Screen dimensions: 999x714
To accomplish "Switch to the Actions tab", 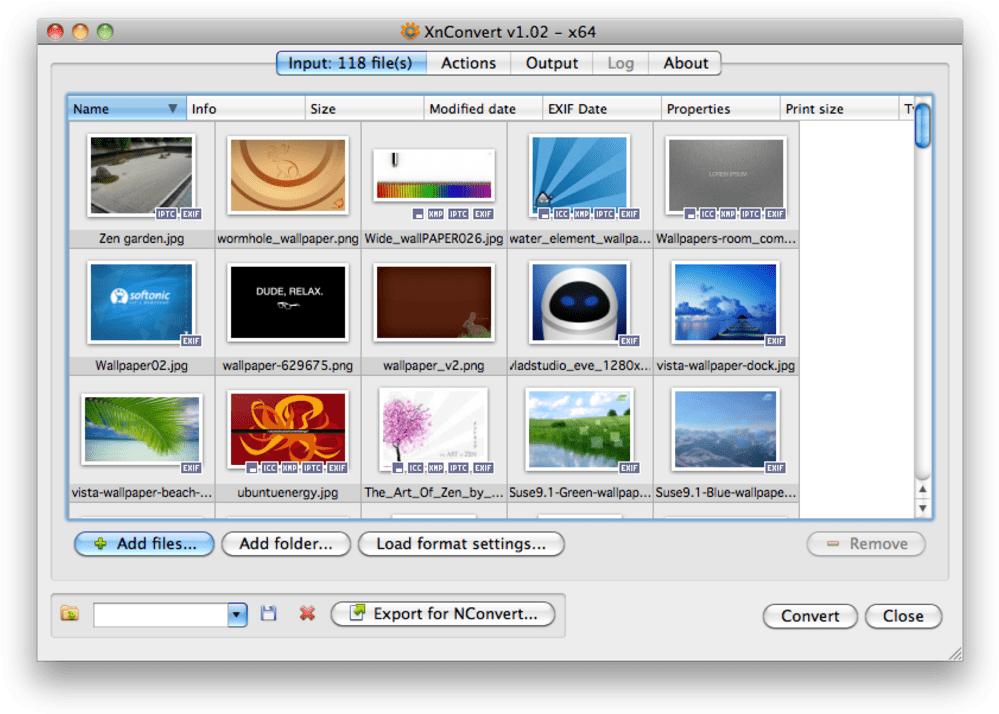I will click(468, 63).
